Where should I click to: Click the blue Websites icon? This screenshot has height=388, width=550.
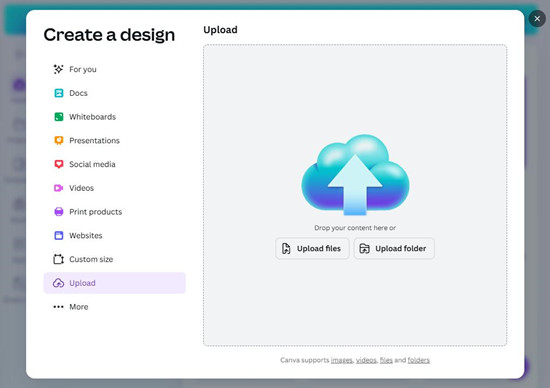59,235
